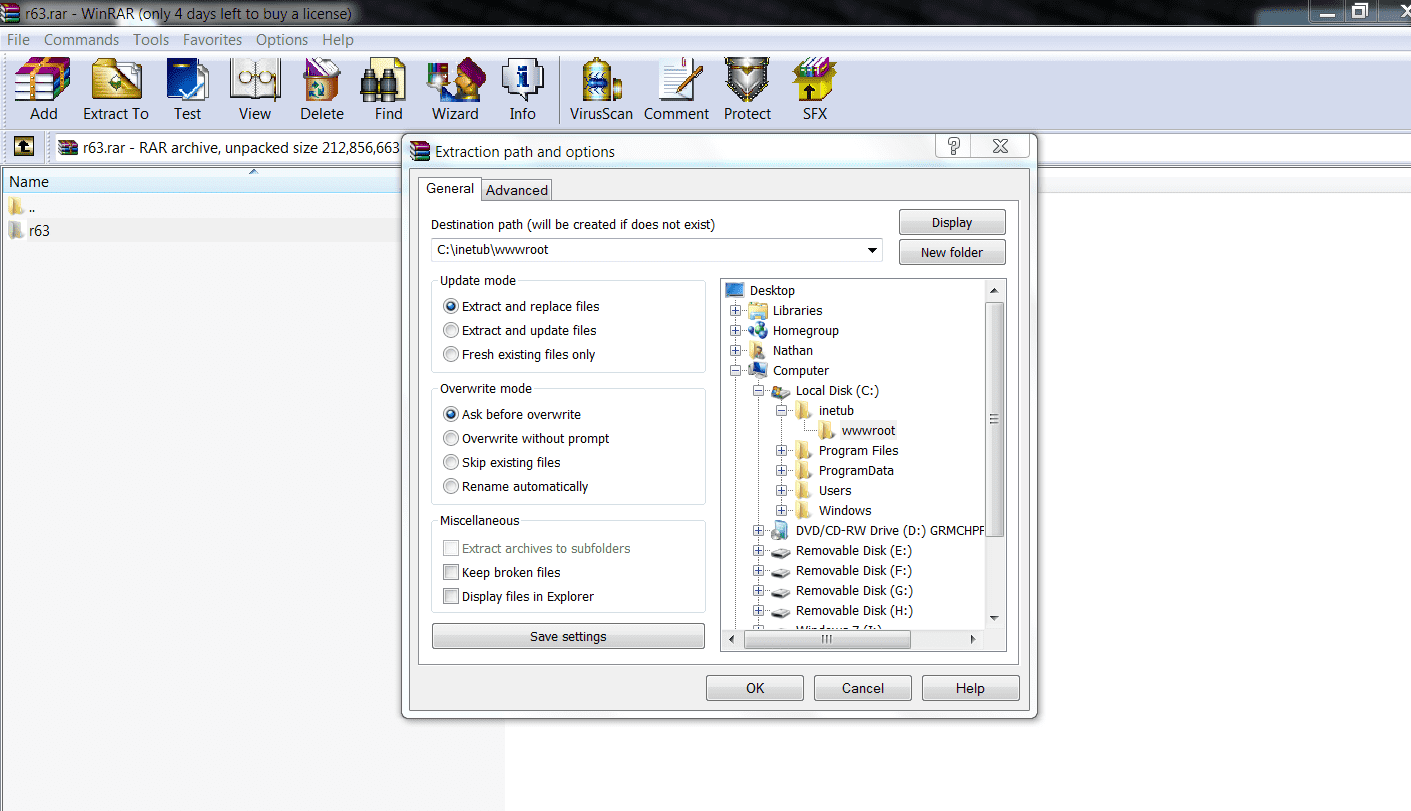Select Ask before overwrite
1411x811 pixels.
coord(511,414)
